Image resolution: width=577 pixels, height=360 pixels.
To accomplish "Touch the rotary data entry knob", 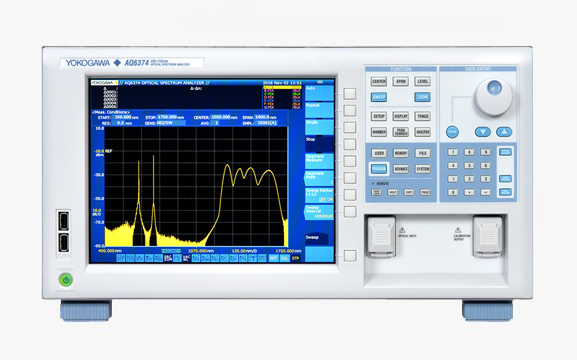I will (x=493, y=97).
